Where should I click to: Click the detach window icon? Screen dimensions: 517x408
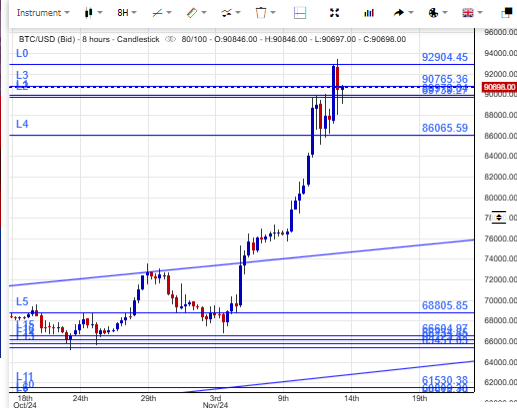(507, 13)
